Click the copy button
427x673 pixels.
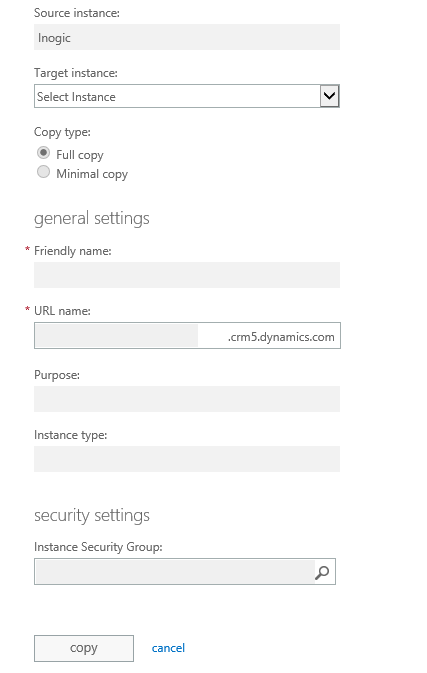coord(84,648)
